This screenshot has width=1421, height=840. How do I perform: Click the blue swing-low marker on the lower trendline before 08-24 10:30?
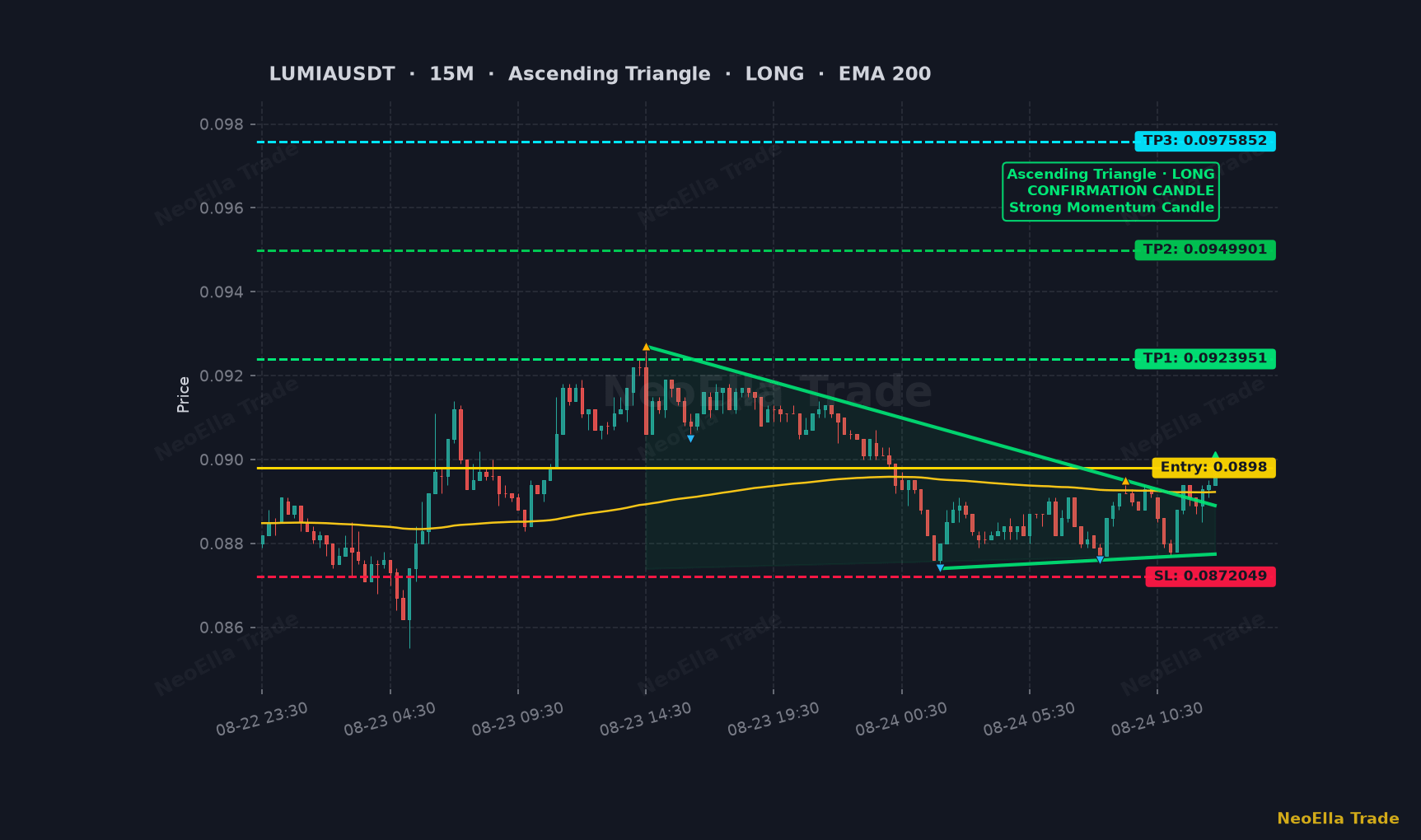pos(1100,560)
